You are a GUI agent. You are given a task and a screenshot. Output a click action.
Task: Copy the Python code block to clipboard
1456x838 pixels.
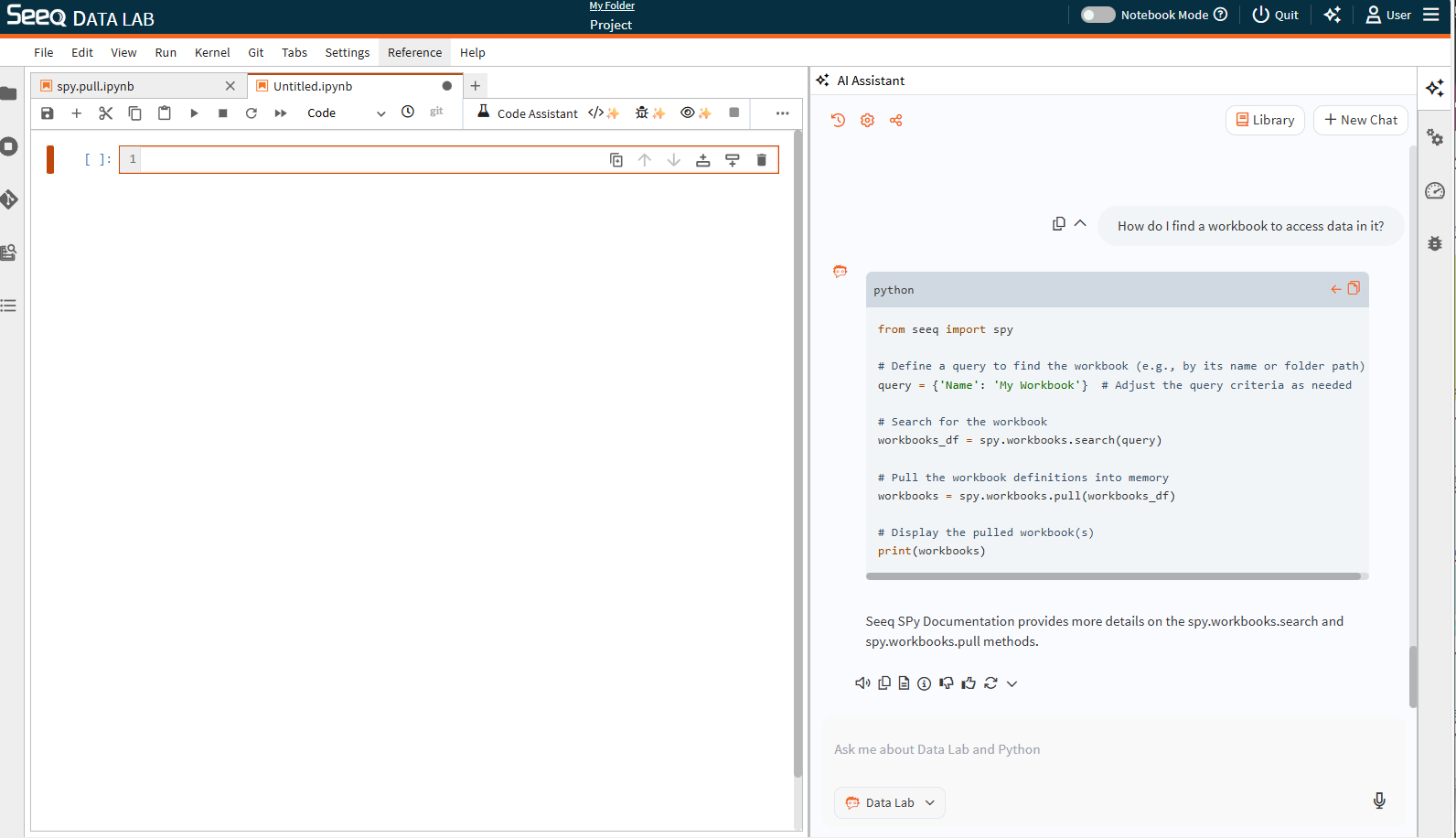click(x=1354, y=288)
